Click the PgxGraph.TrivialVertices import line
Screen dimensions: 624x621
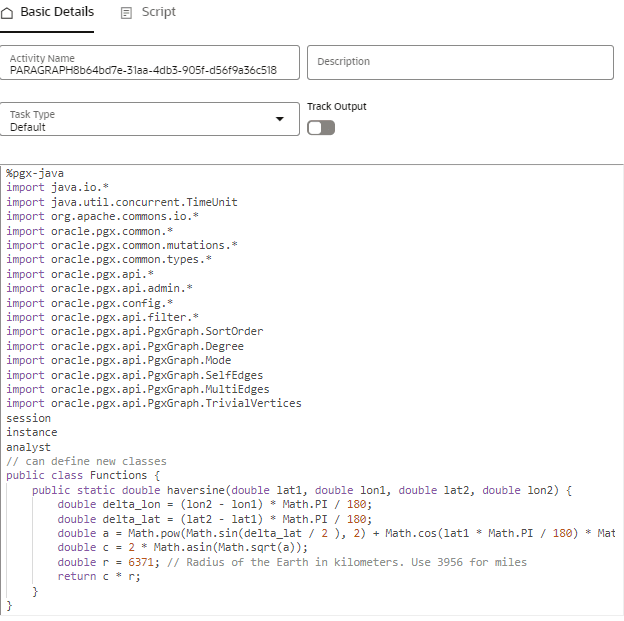[154, 404]
